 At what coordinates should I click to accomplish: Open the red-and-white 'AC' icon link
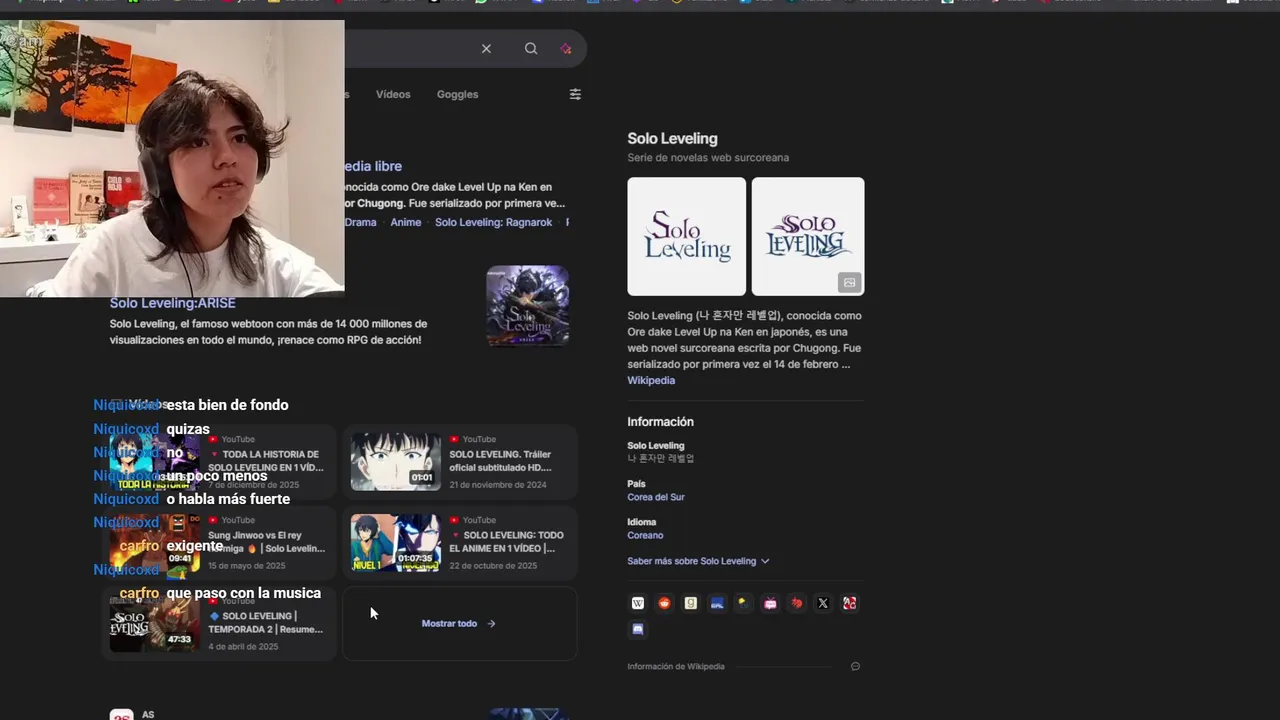(849, 603)
